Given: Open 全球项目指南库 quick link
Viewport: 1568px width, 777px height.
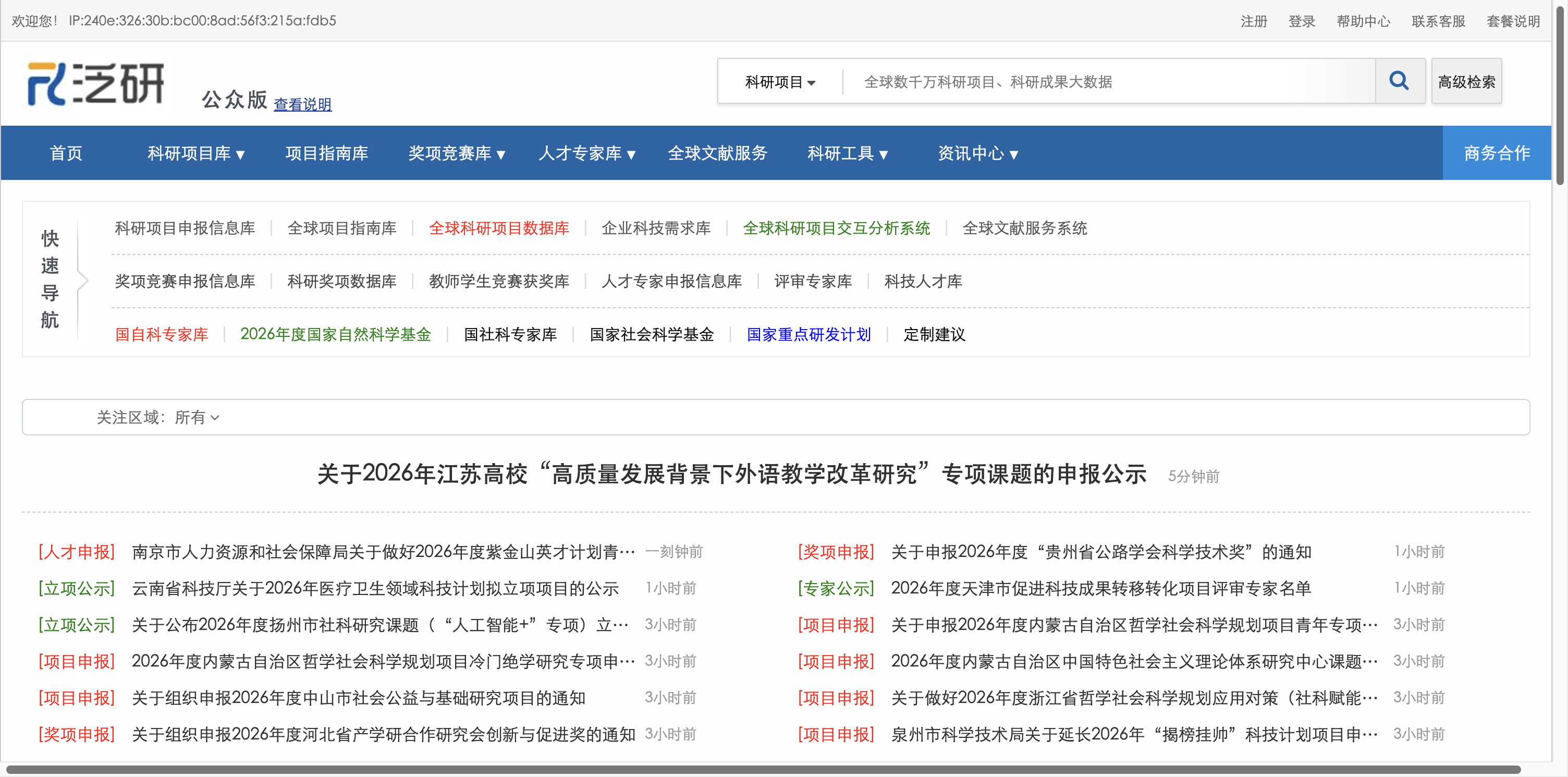Looking at the screenshot, I should click(342, 228).
